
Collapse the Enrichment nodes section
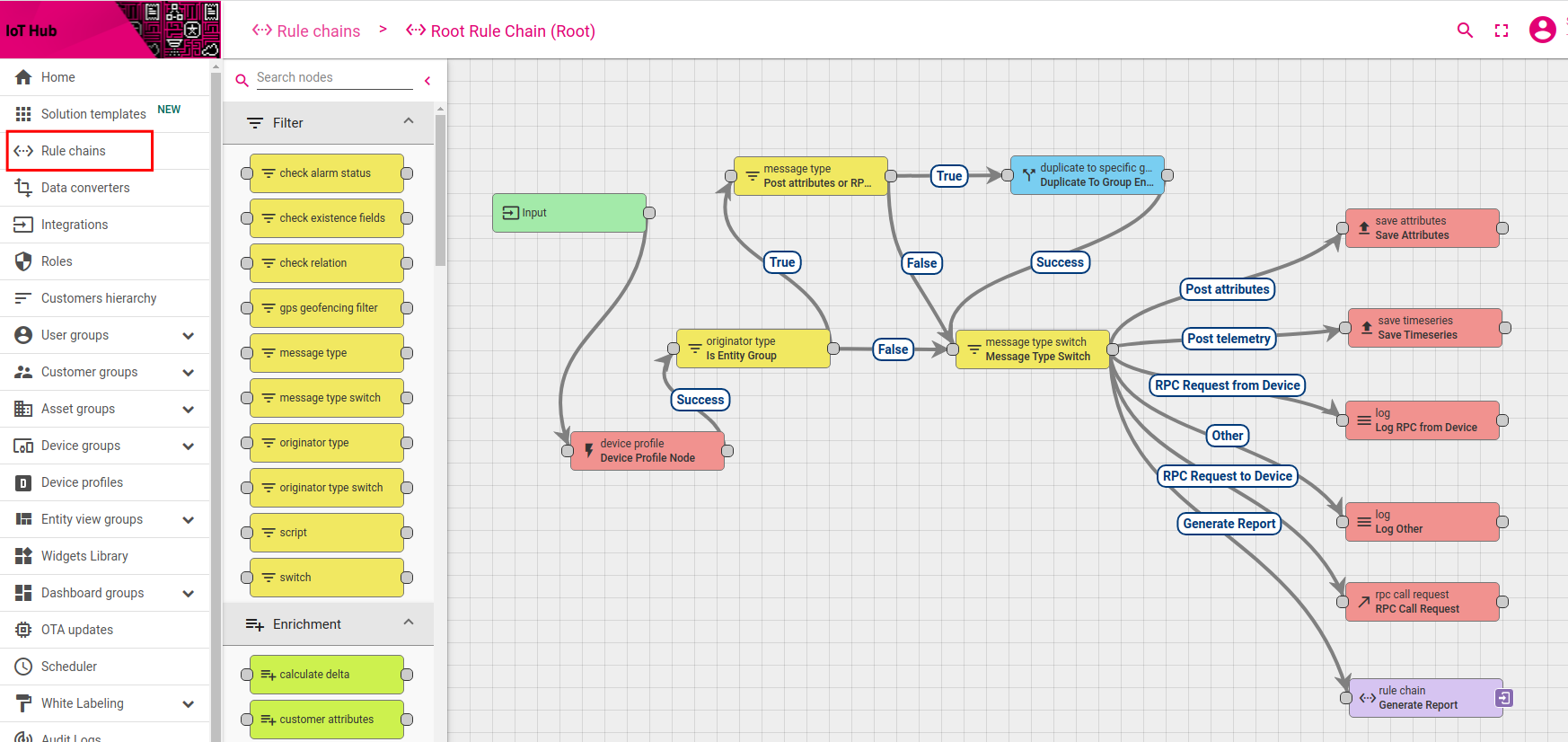tap(409, 623)
